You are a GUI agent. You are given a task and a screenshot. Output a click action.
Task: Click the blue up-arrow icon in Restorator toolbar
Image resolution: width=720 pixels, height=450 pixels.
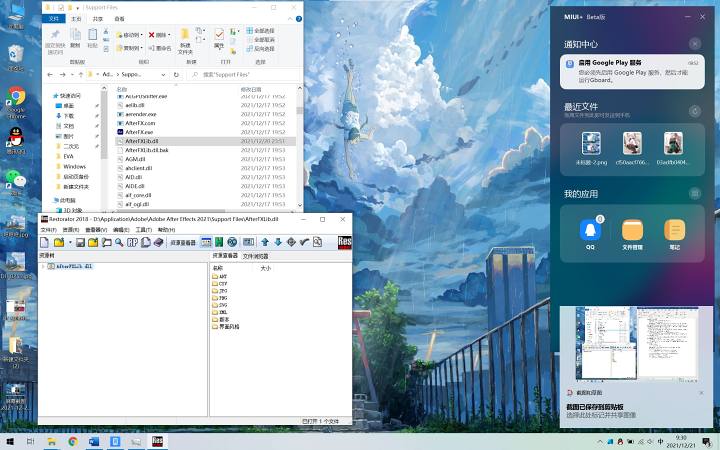(x=265, y=242)
